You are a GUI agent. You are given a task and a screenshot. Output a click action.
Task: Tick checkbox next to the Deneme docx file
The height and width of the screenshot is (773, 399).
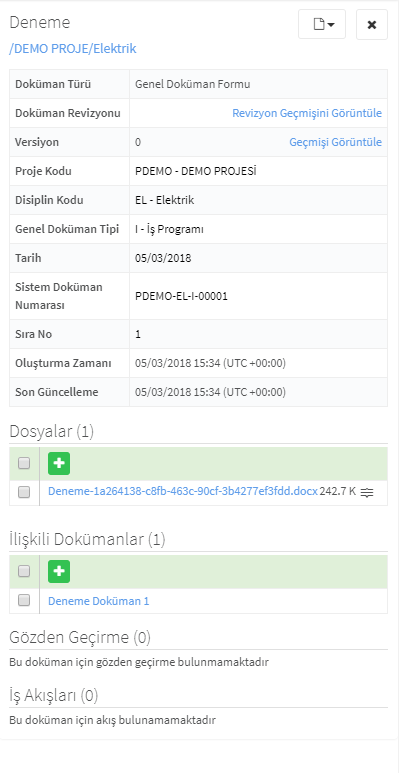tap(24, 492)
